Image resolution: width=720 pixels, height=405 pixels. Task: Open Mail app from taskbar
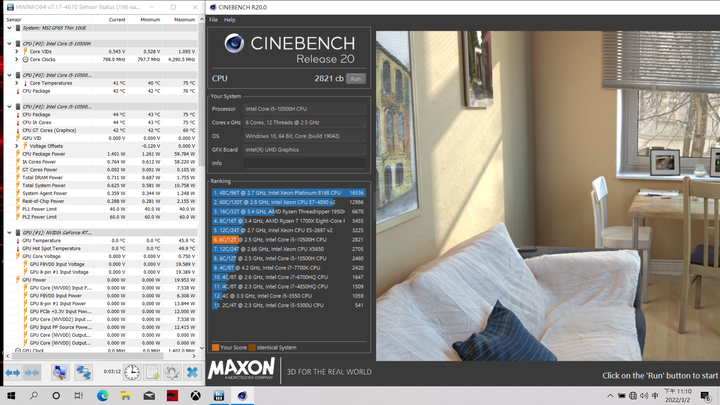pos(149,395)
